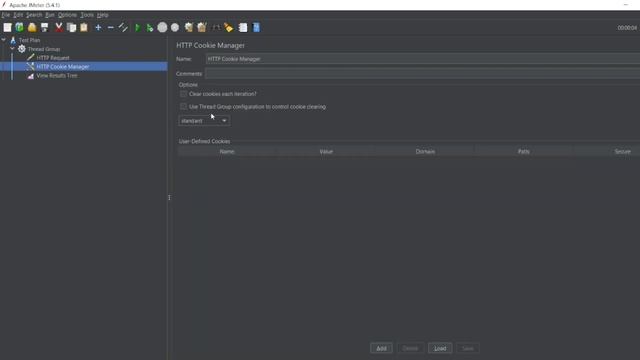This screenshot has width=640, height=360.
Task: Open the standard cookie policy dropdown
Action: click(204, 121)
